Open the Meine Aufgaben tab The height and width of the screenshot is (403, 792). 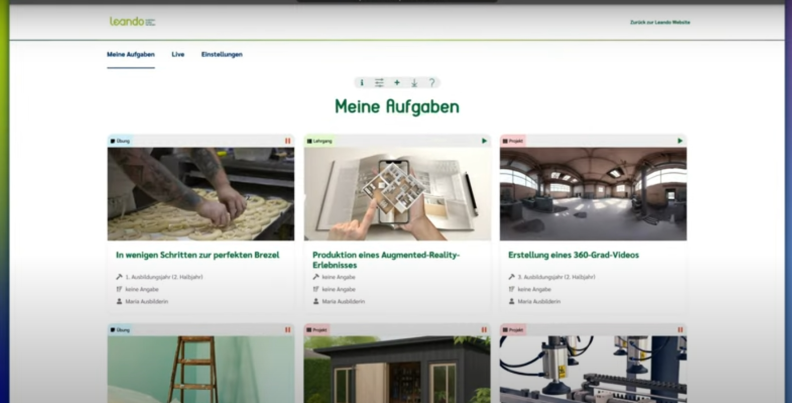click(131, 55)
